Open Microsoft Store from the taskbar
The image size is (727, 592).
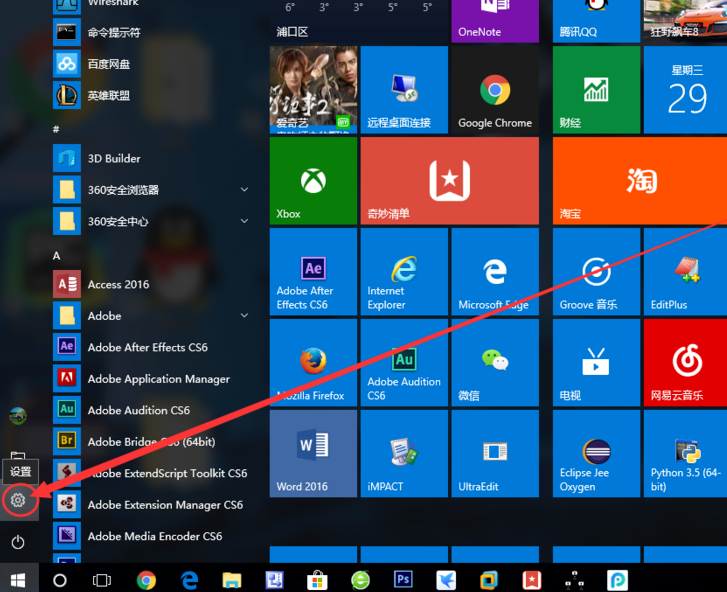(x=317, y=580)
